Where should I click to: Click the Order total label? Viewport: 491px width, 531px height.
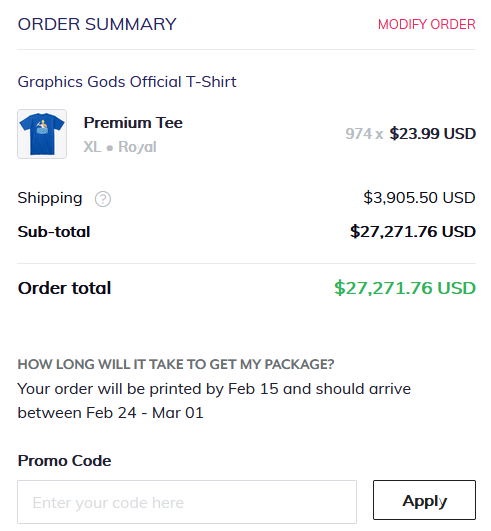click(x=64, y=288)
